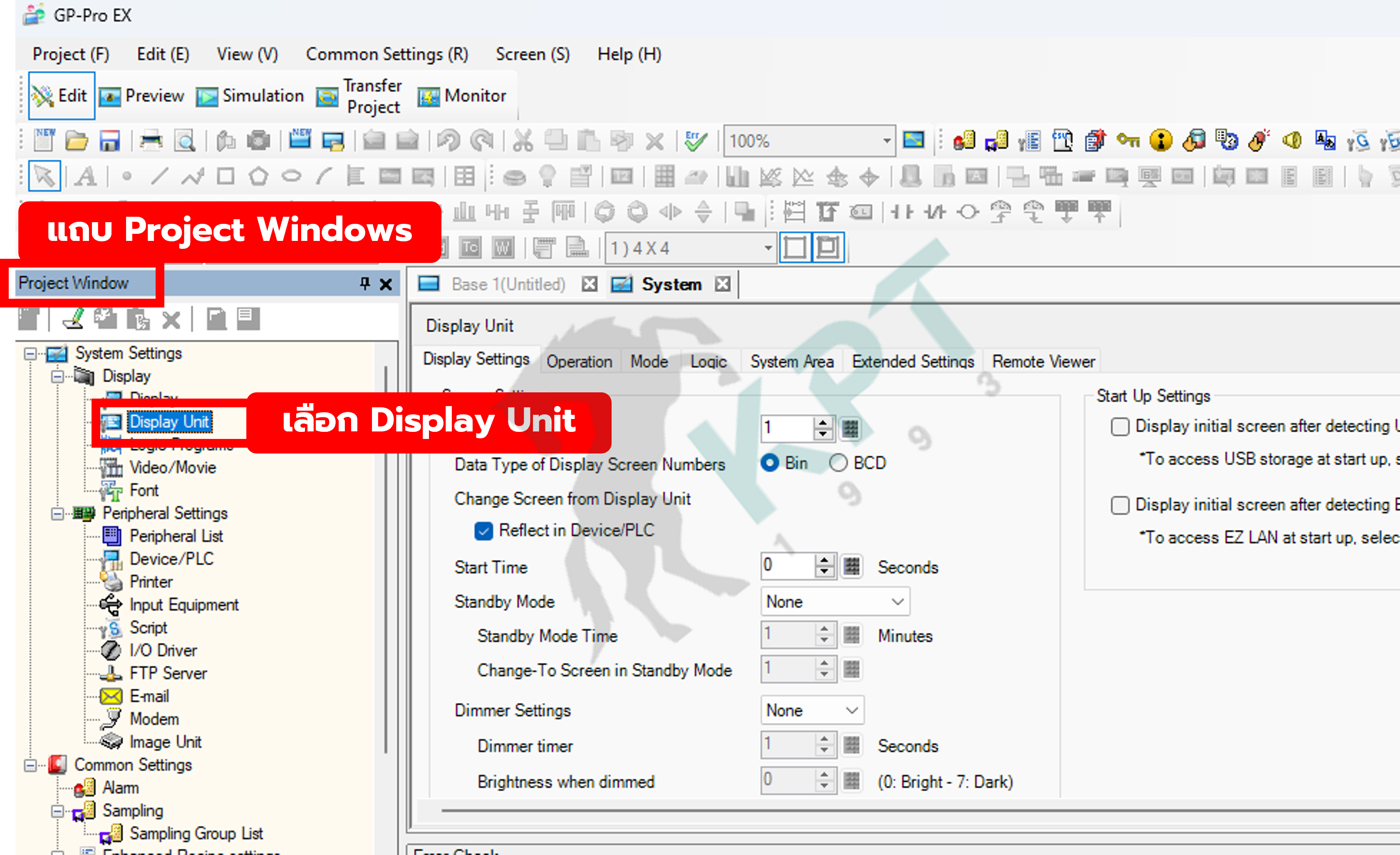Select the Ellipse drawing tool

pos(292,177)
